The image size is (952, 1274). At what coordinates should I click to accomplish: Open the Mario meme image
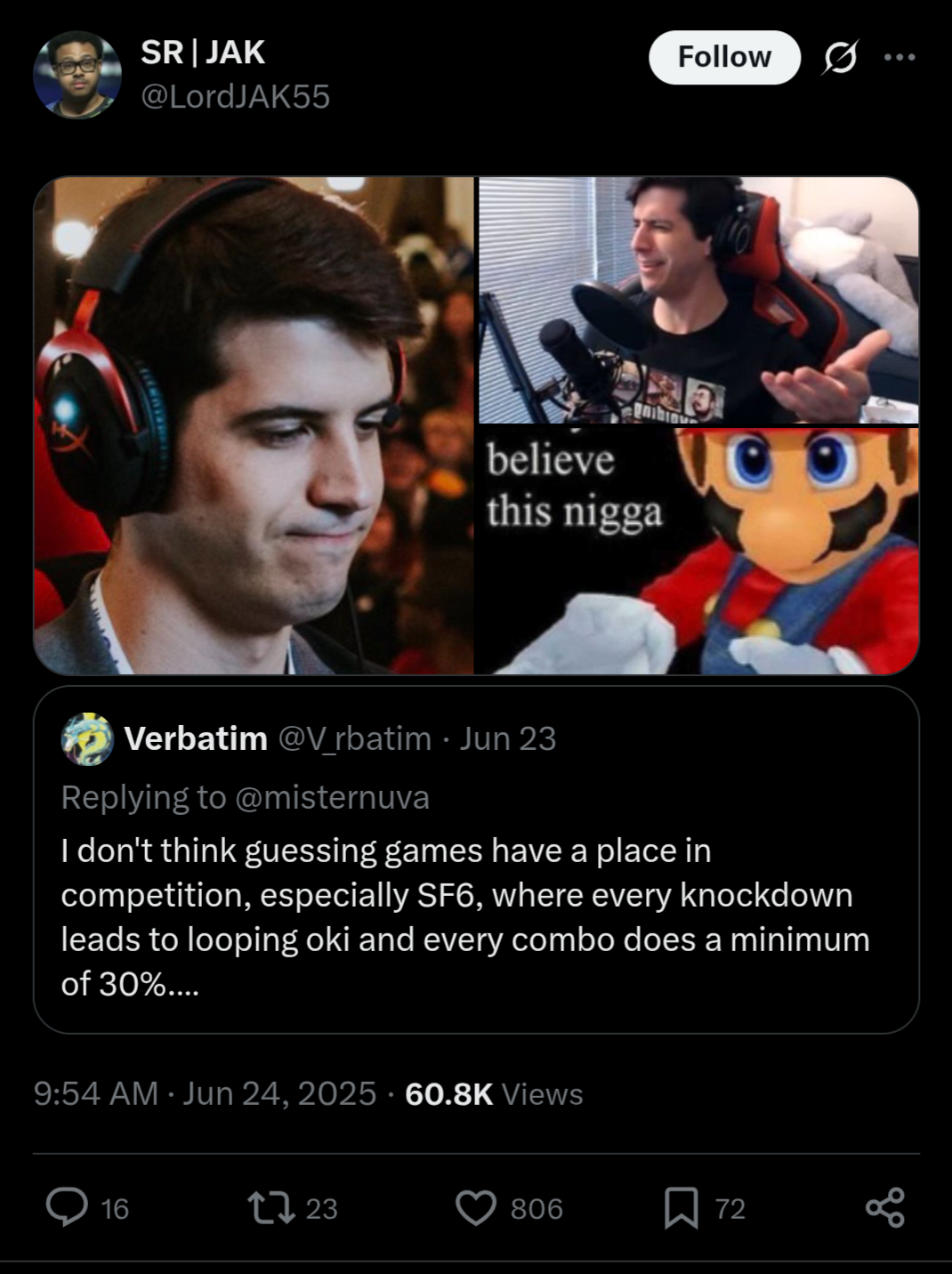click(x=698, y=551)
